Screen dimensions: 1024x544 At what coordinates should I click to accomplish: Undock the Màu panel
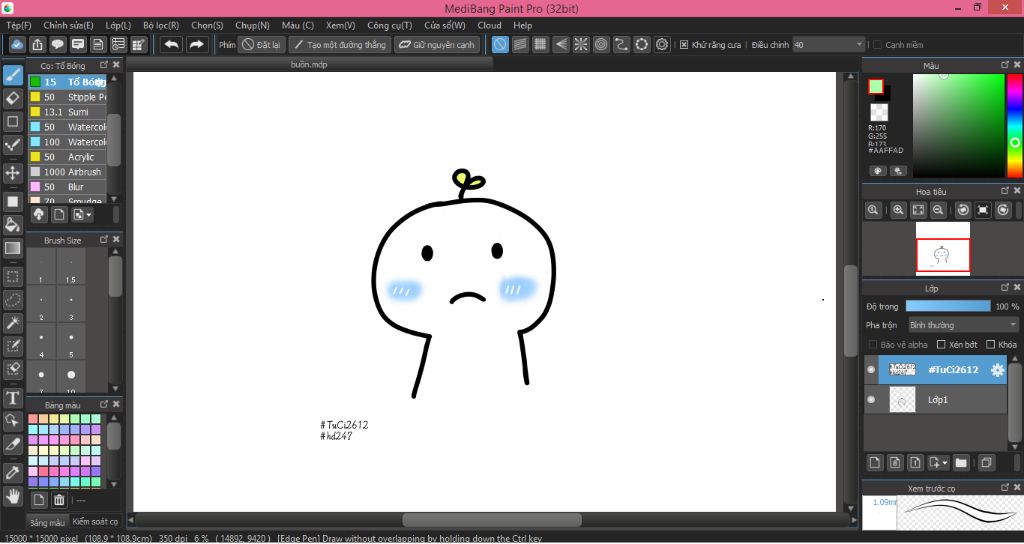coord(1005,65)
